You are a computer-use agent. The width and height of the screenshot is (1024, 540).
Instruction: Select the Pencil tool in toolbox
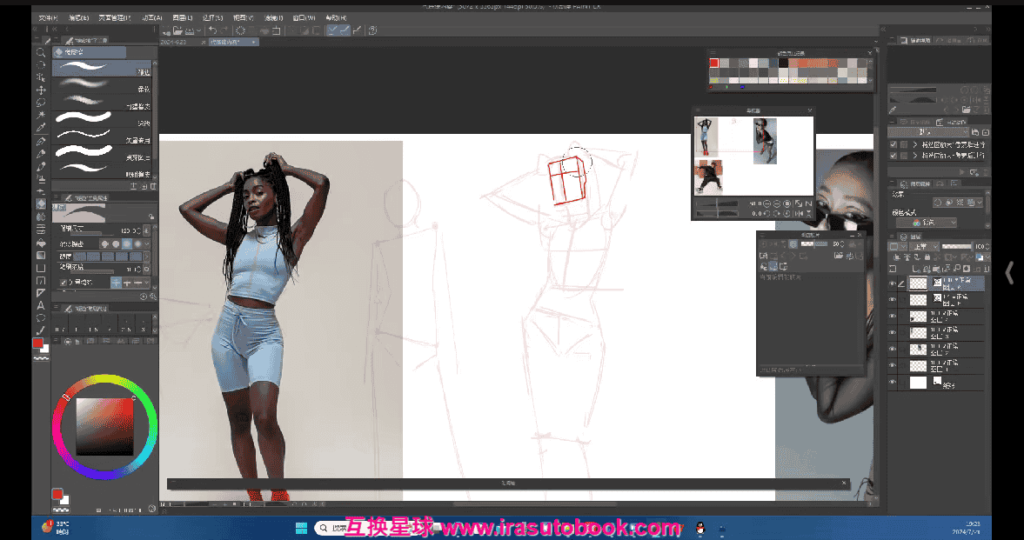[x=40, y=153]
